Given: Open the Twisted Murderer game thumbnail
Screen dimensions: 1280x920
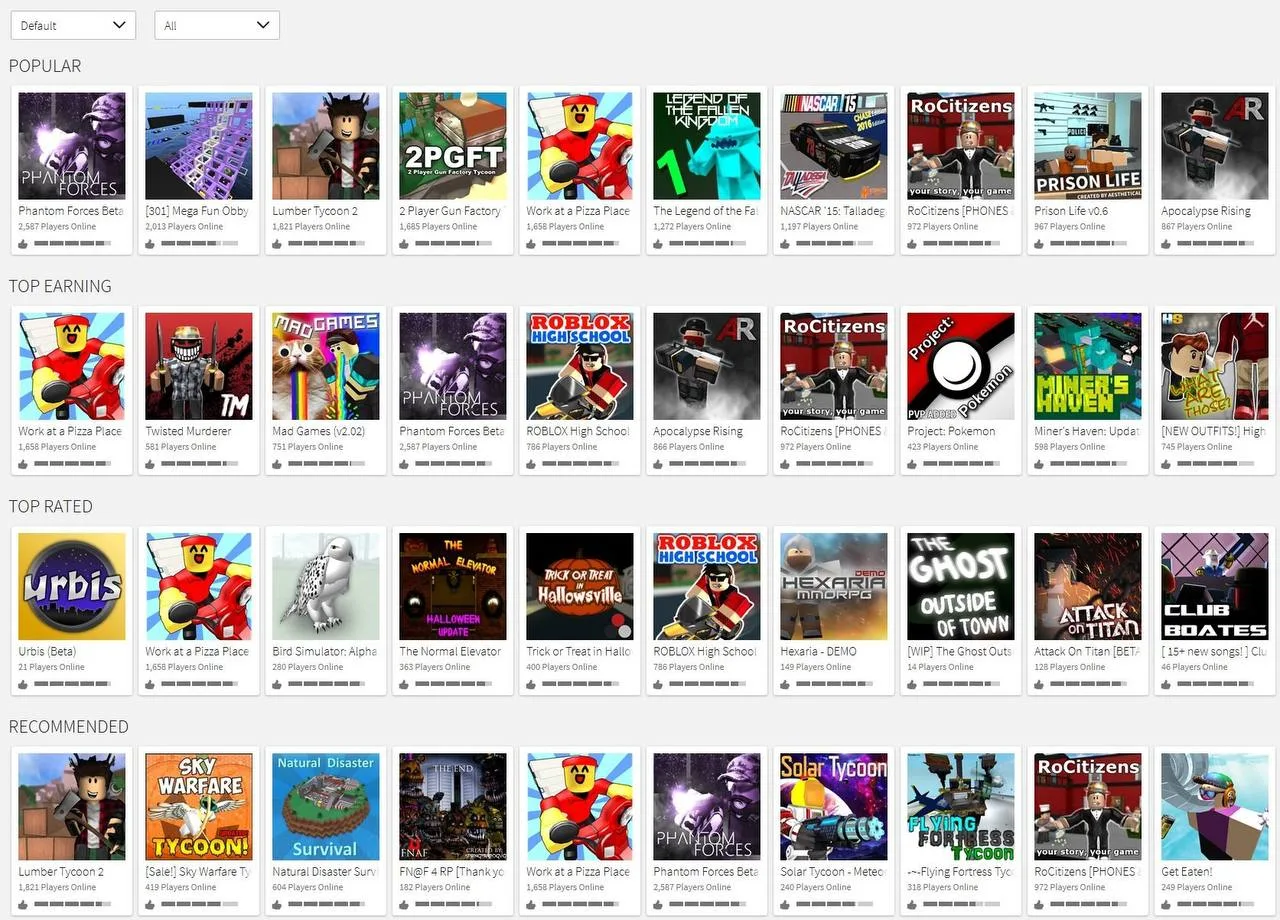Looking at the screenshot, I should click(199, 366).
